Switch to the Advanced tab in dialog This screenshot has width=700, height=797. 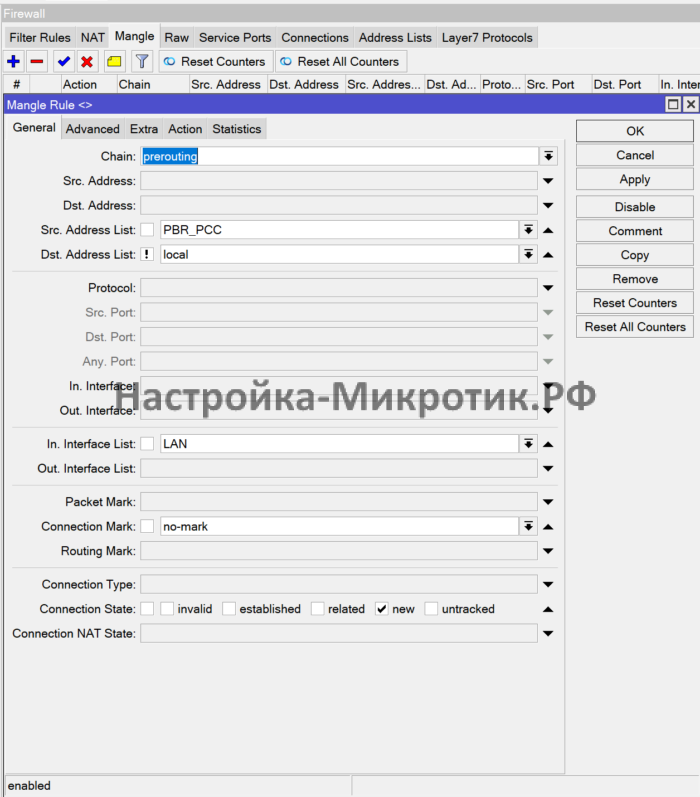[x=93, y=129]
